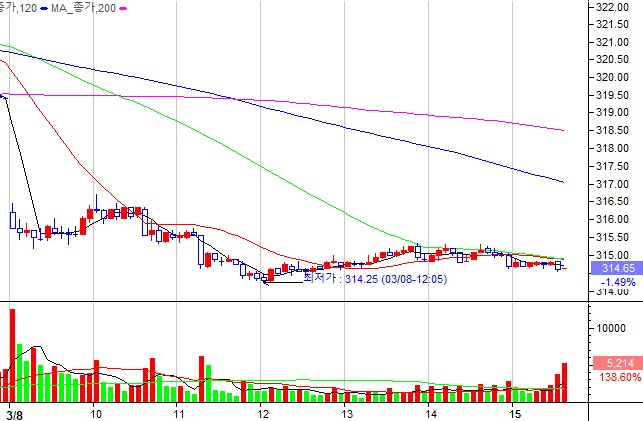The height and width of the screenshot is (421, 643).
Task: Click the 10000 volume axis label
Action: (x=611, y=328)
